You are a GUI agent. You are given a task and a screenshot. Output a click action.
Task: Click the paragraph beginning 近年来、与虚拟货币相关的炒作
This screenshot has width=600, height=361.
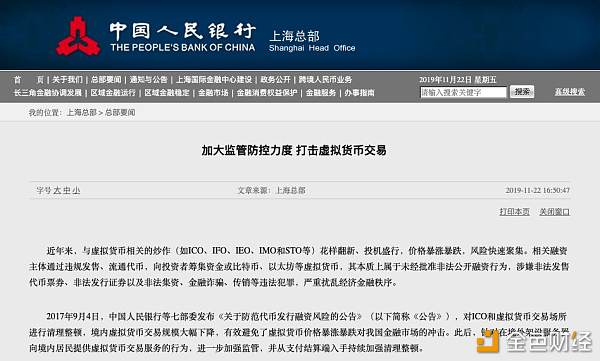[x=299, y=266]
